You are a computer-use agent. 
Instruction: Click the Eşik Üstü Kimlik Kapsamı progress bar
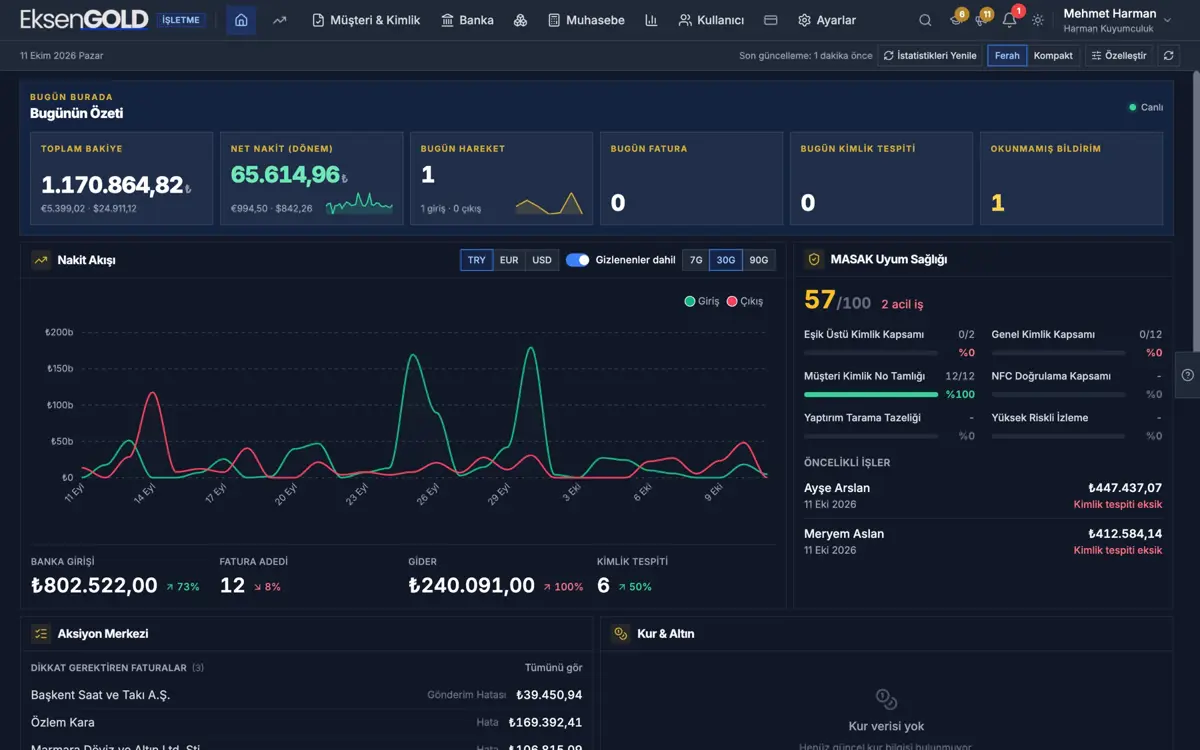pos(871,353)
